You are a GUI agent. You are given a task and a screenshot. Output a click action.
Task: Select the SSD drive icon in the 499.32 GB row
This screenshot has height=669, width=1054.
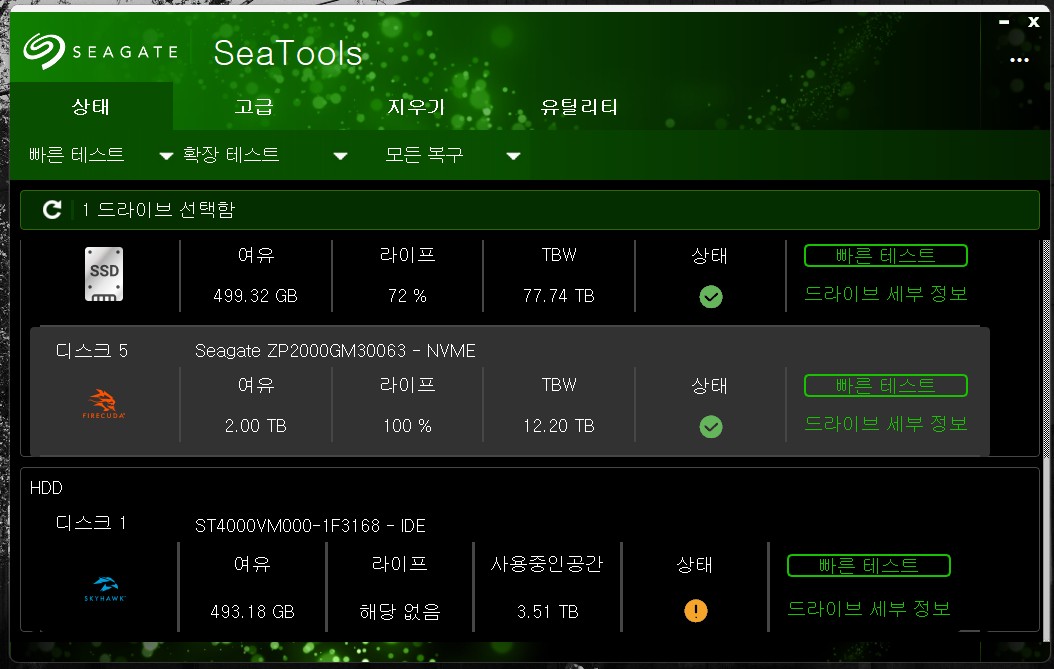click(x=104, y=274)
